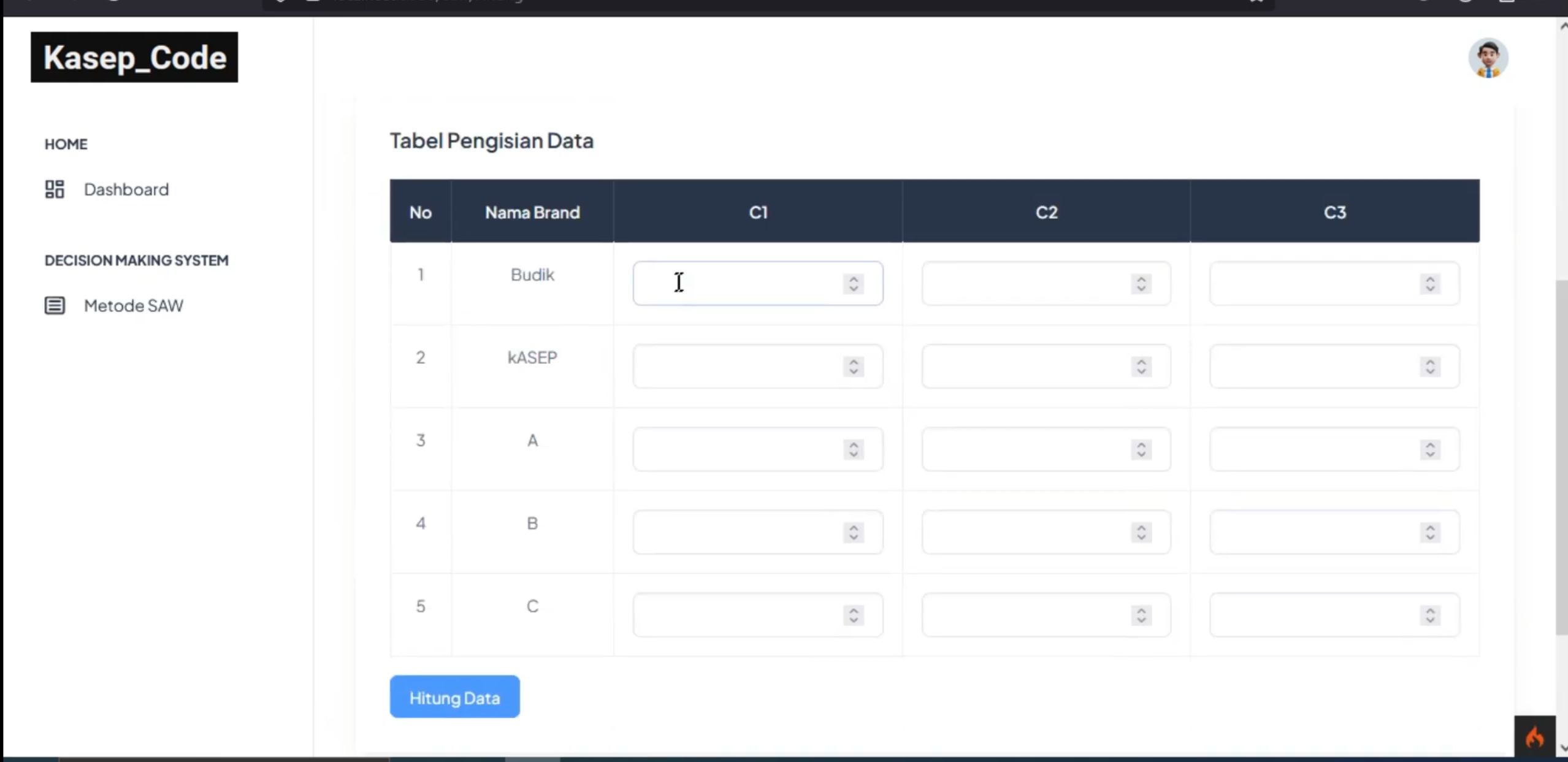The image size is (1568, 762).
Task: Focus the C1 input for brand B
Action: pos(758,531)
